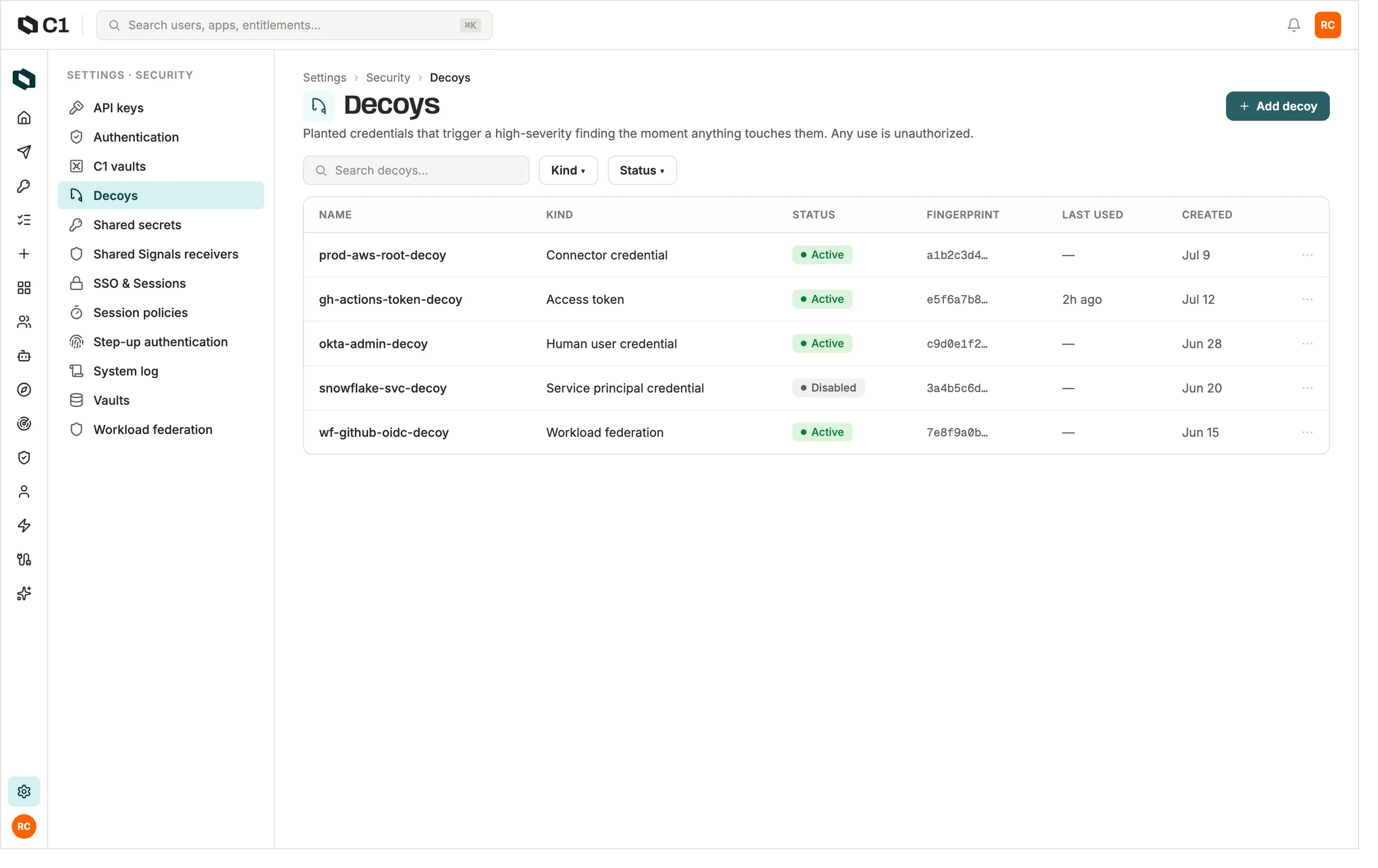Go to Security breadcrumb link
1378x868 pixels.
pos(388,77)
